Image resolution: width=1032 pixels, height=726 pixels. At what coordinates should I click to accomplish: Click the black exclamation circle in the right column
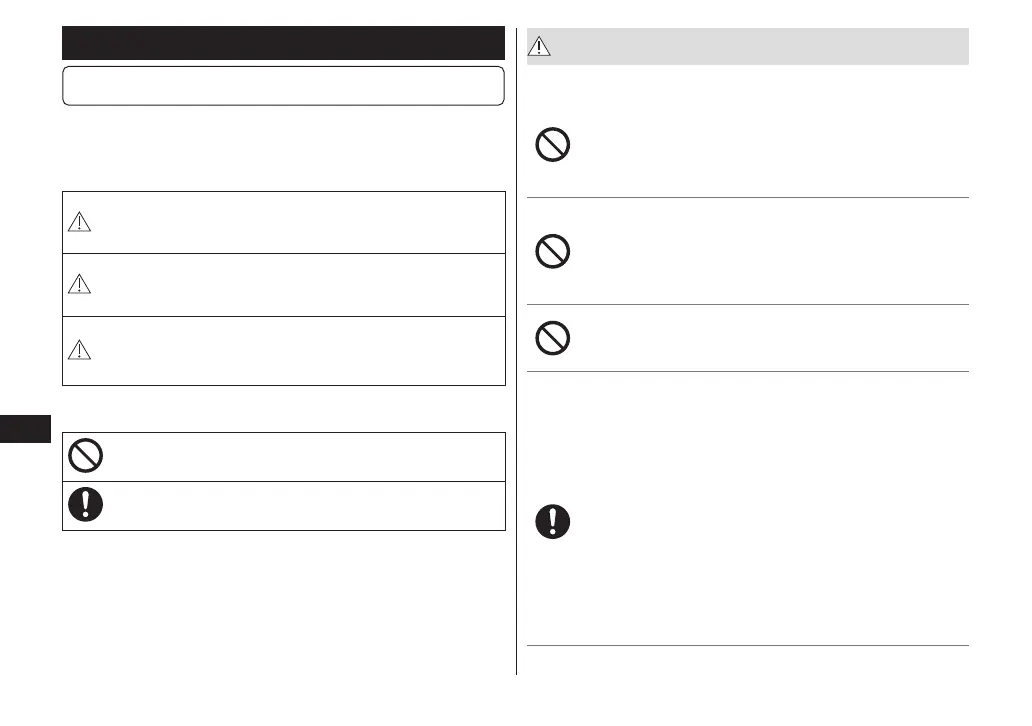click(553, 522)
